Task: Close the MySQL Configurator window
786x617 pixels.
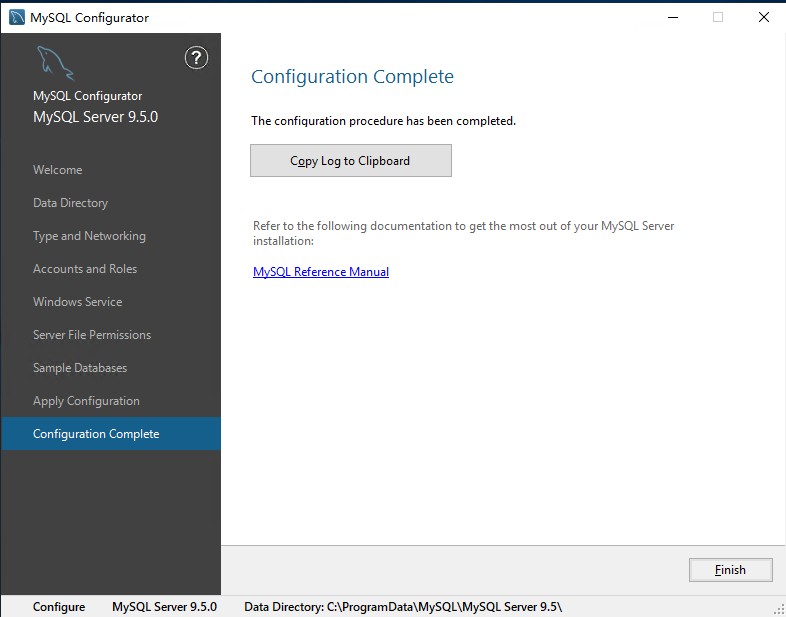Action: tap(763, 17)
